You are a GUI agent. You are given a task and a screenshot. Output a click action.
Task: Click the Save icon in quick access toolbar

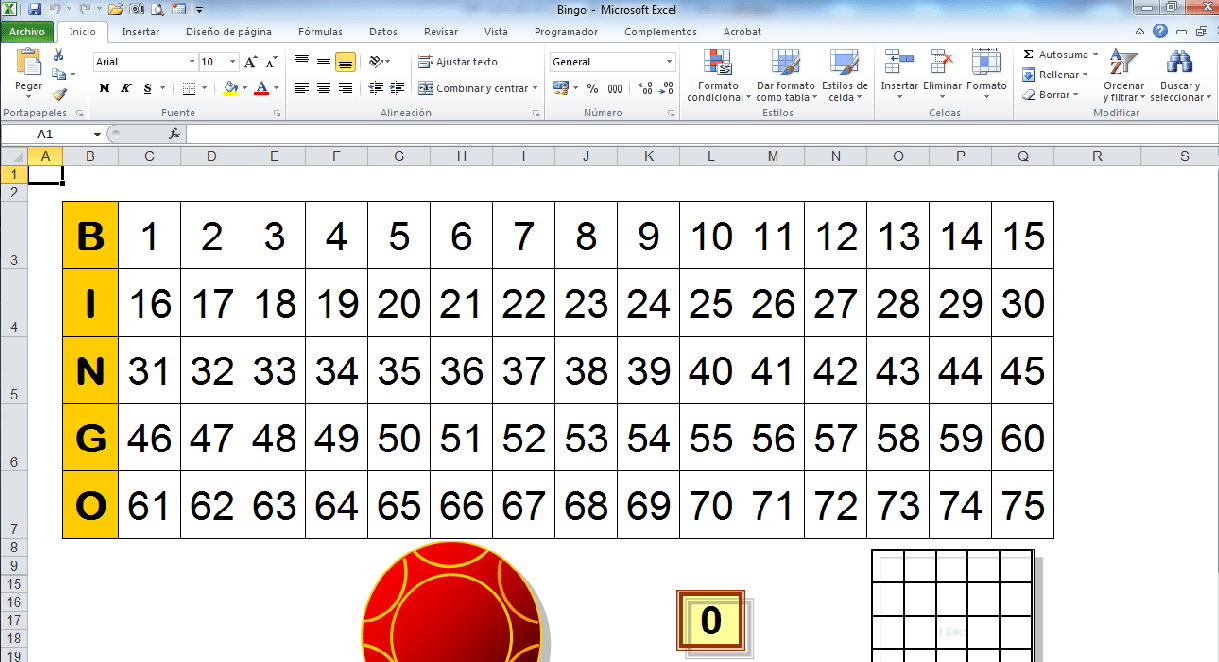(x=35, y=9)
